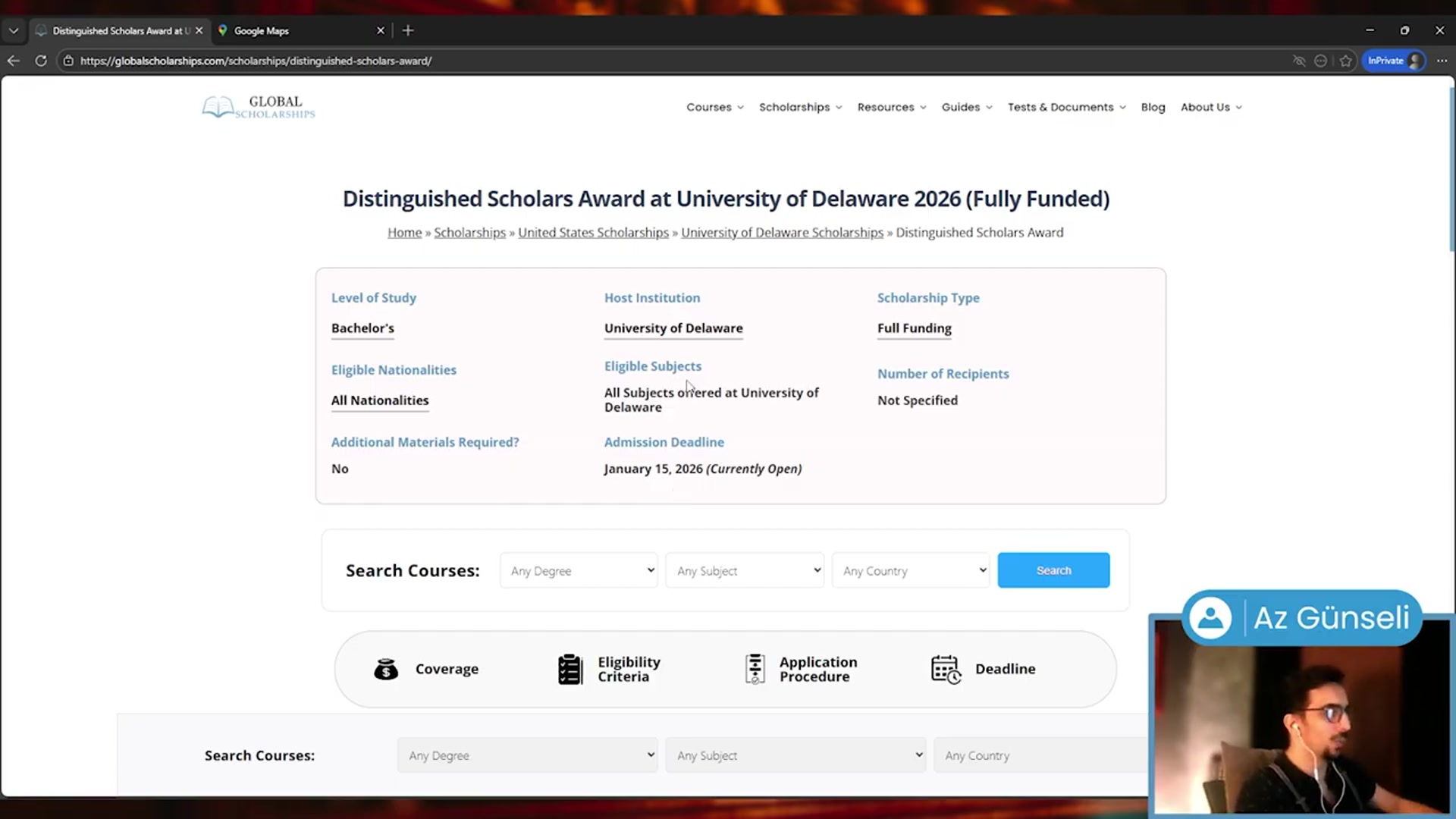The width and height of the screenshot is (1456, 819).
Task: Click the Application Procedure document icon
Action: tap(754, 669)
